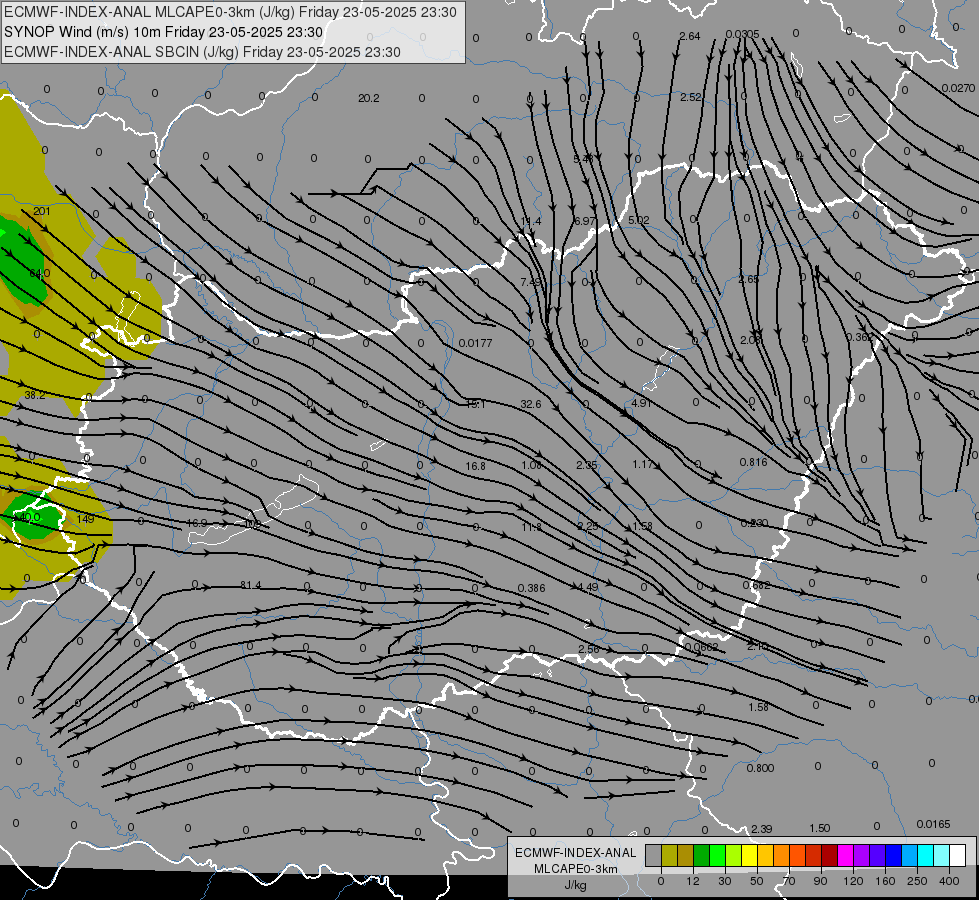The width and height of the screenshot is (979, 900).
Task: Click the map value 5.02
Action: coord(639,220)
